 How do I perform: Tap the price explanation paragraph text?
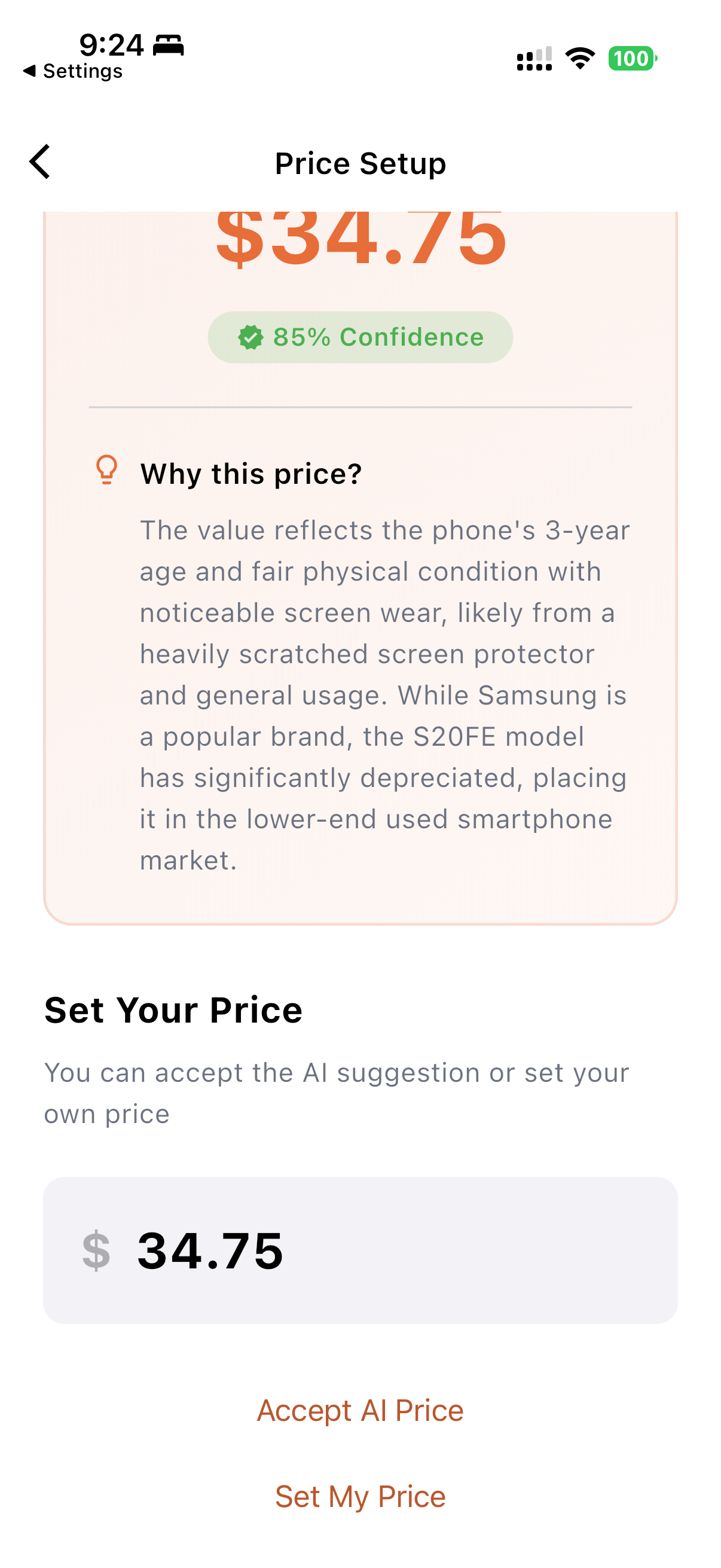(x=384, y=695)
